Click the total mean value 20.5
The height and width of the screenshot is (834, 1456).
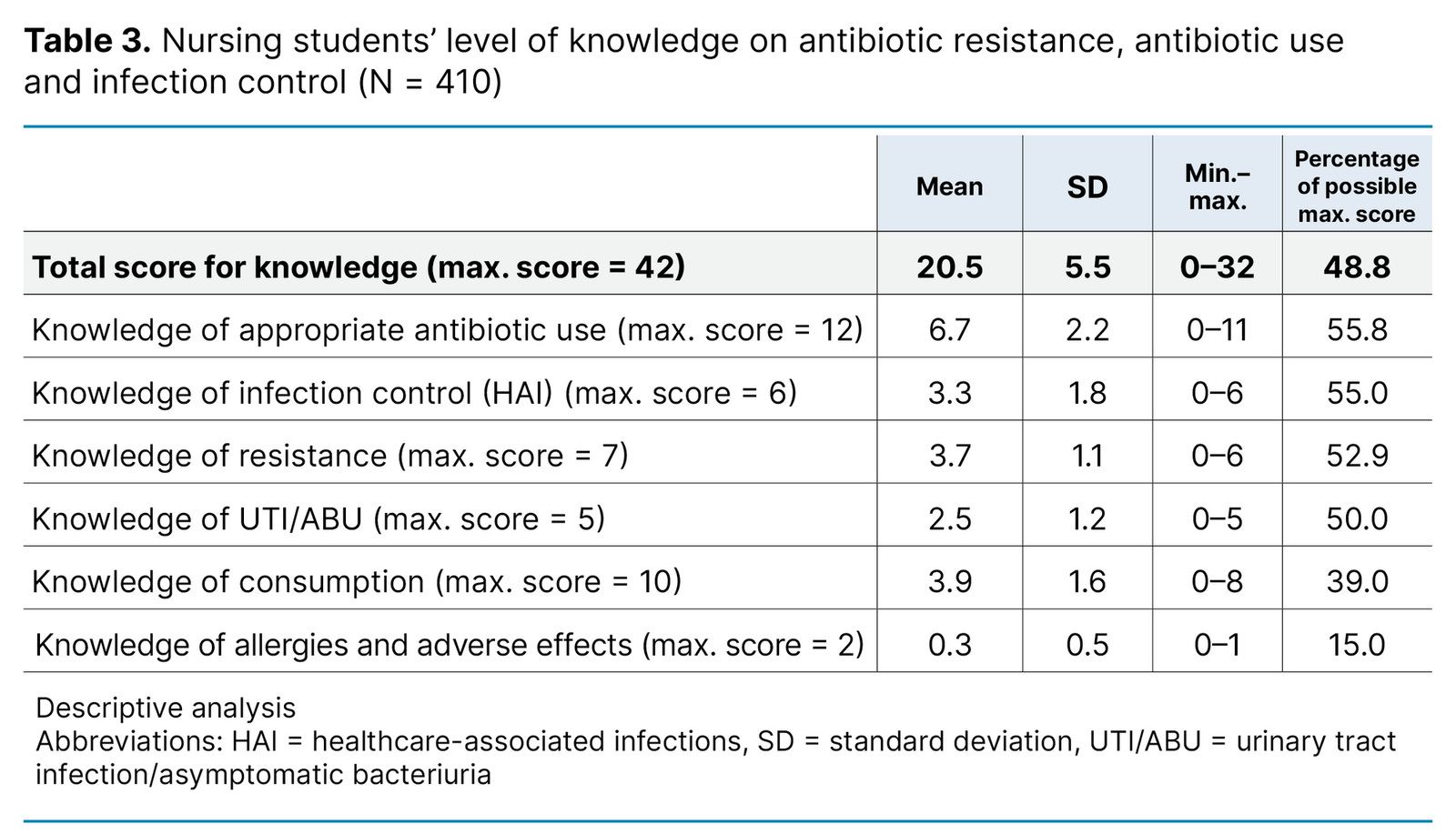point(949,266)
